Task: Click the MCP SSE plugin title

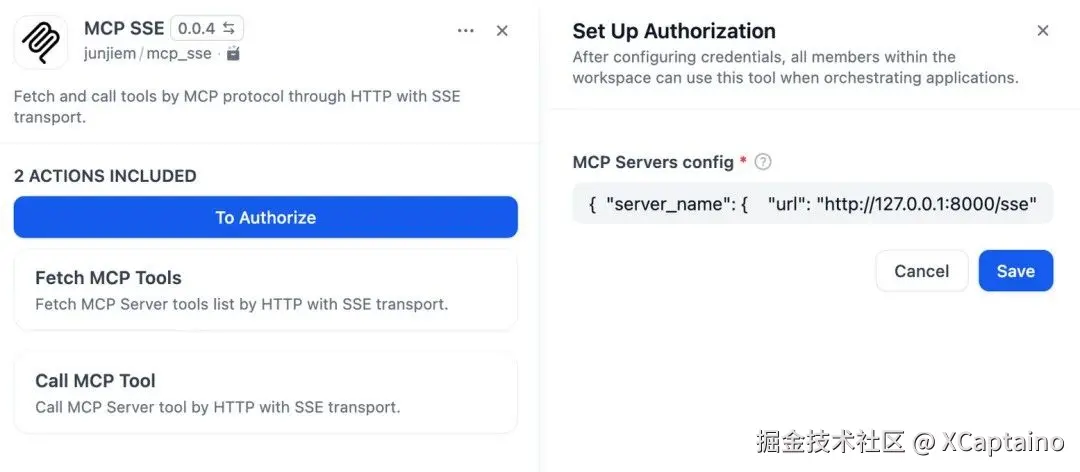Action: tap(124, 29)
